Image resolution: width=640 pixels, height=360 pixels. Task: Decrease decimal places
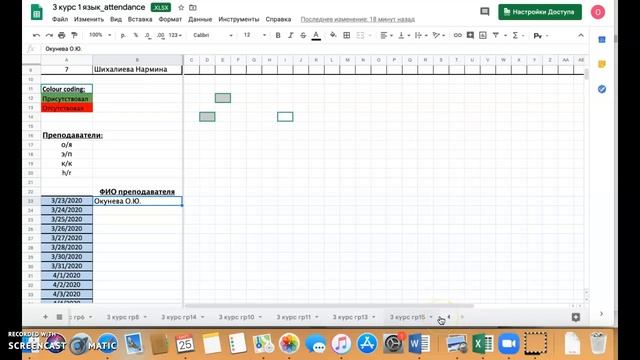click(x=148, y=36)
